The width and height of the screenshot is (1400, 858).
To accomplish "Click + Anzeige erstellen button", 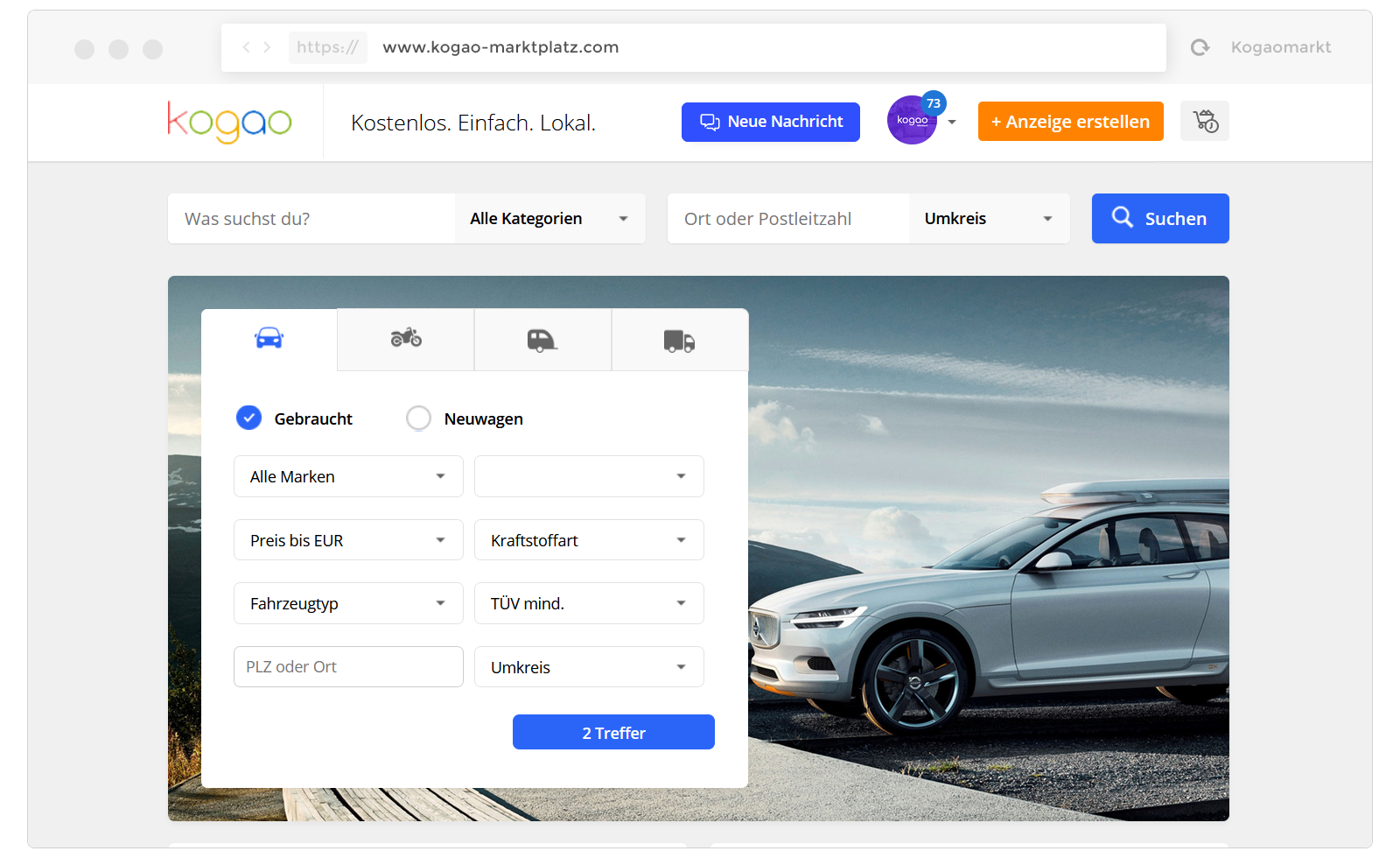I will coord(1070,122).
